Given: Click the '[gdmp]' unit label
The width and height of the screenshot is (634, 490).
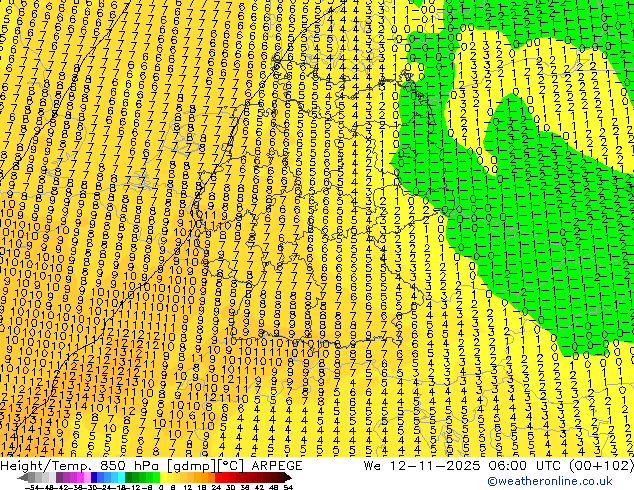Looking at the screenshot, I should tap(190, 466).
